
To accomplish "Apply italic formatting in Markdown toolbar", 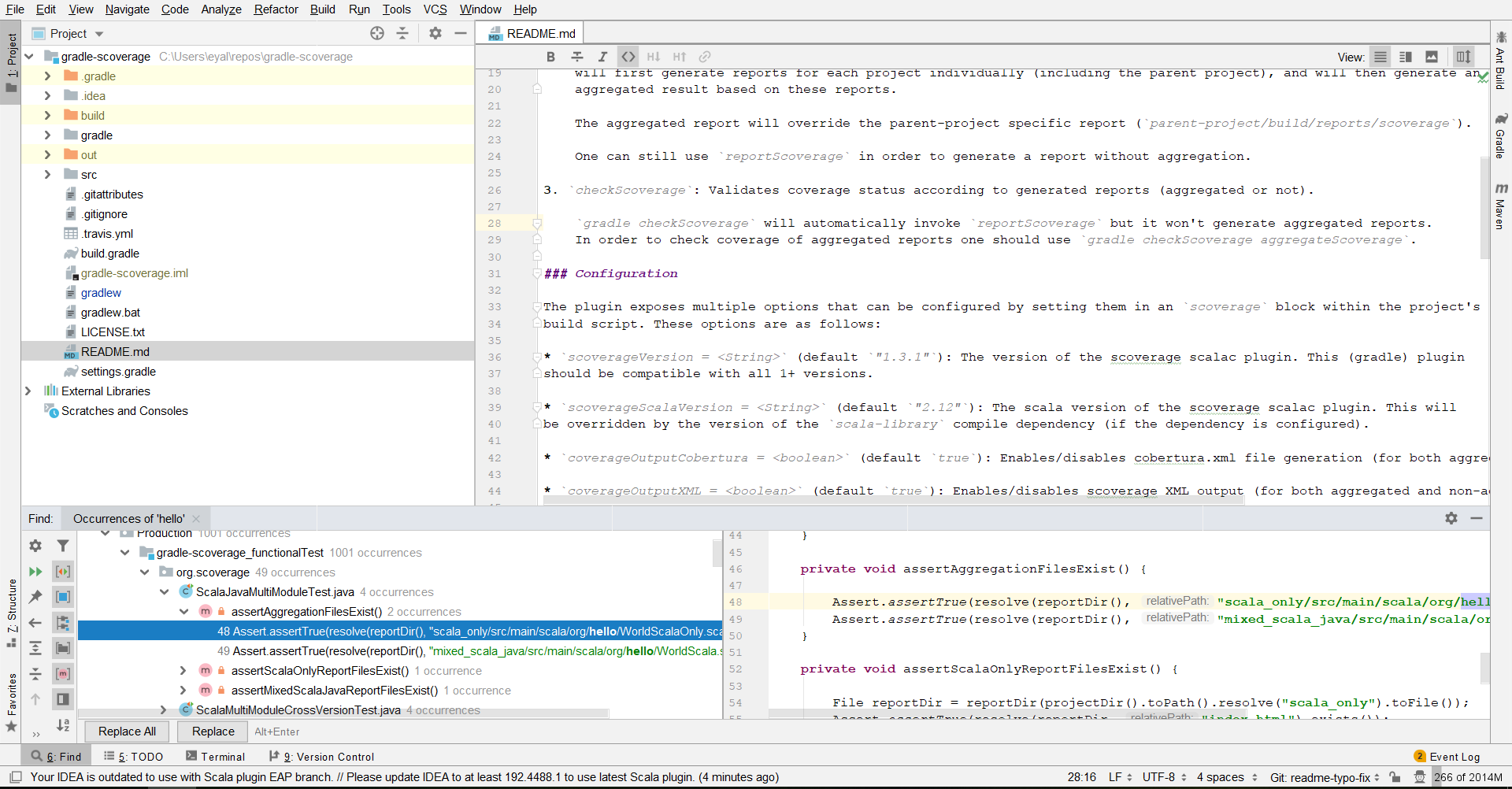I will tap(603, 57).
